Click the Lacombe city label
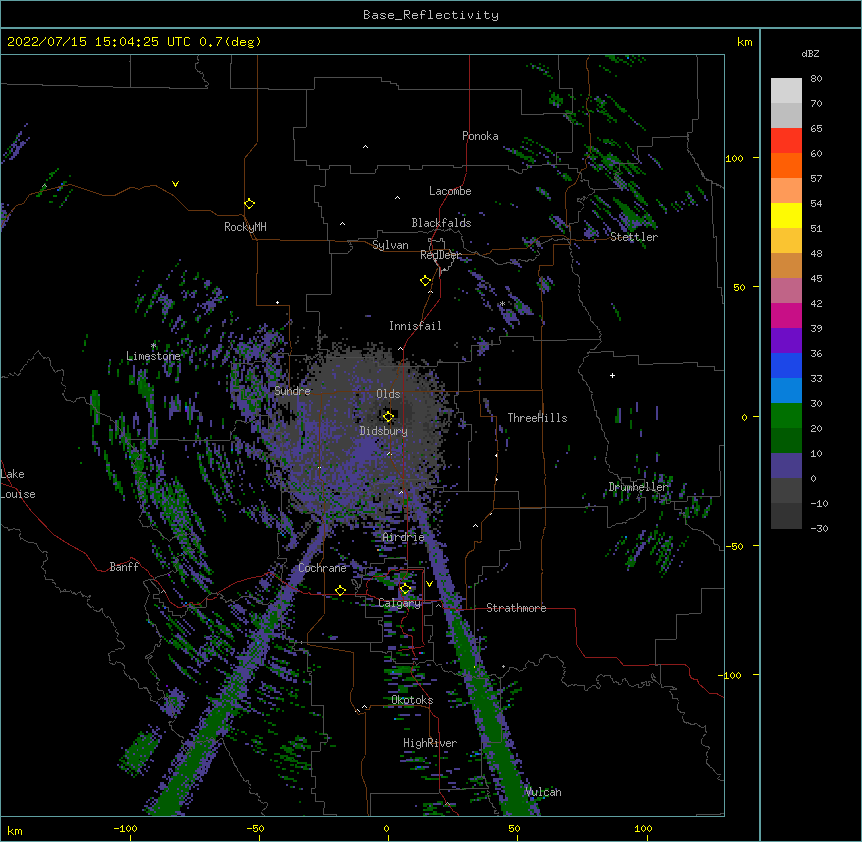The width and height of the screenshot is (862, 842). [x=450, y=191]
